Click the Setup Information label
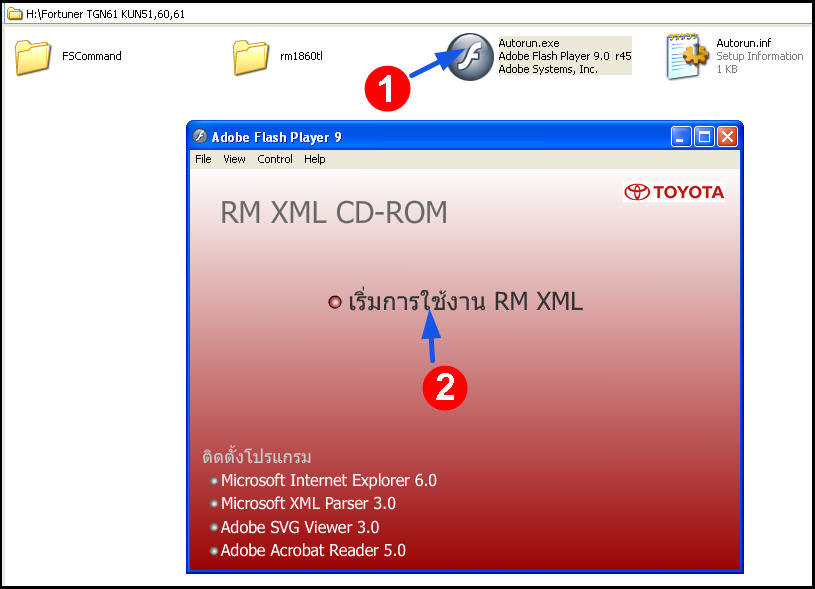815x589 pixels. point(759,56)
